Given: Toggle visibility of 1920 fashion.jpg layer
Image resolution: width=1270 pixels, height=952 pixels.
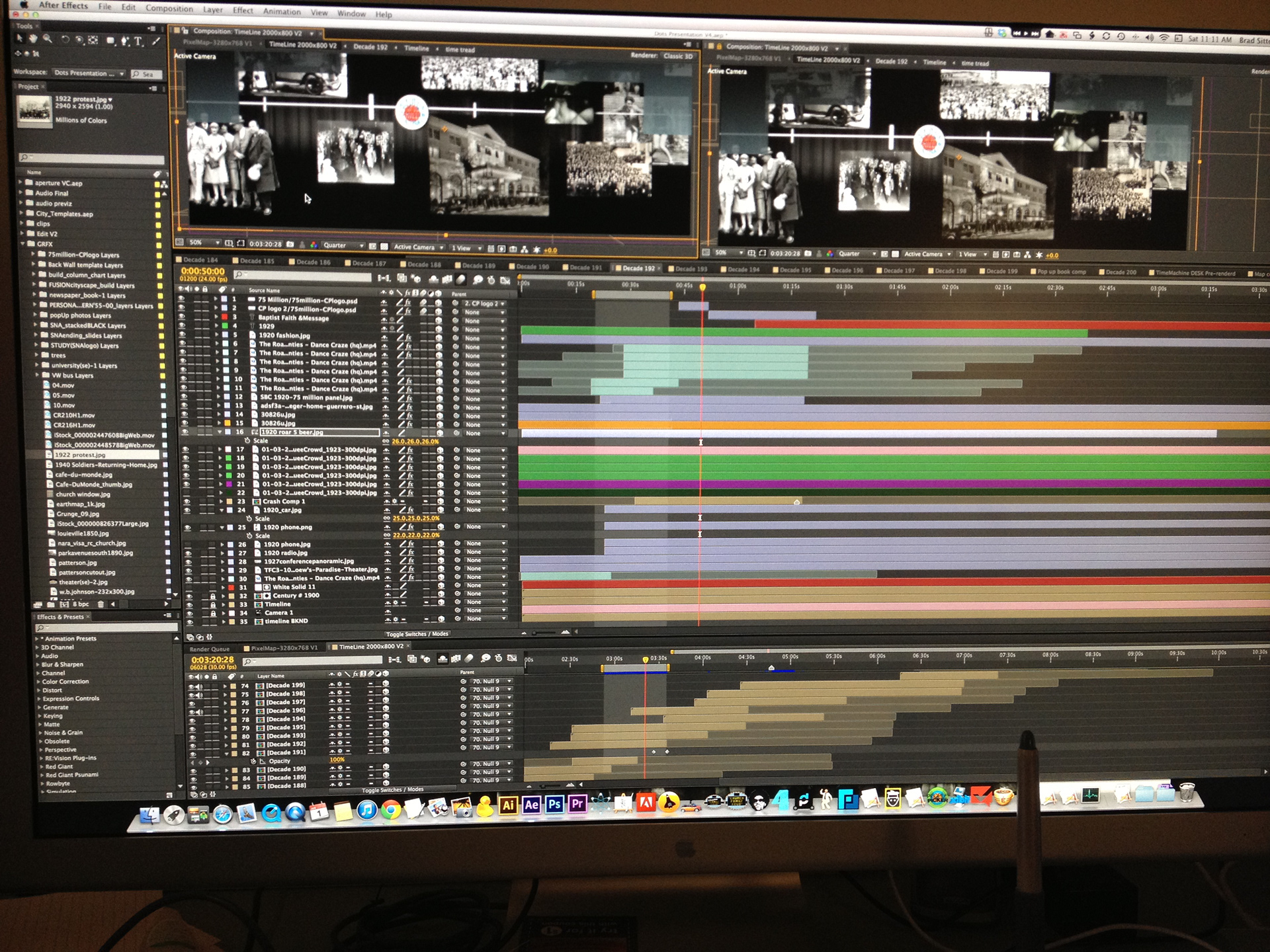Looking at the screenshot, I should (182, 335).
